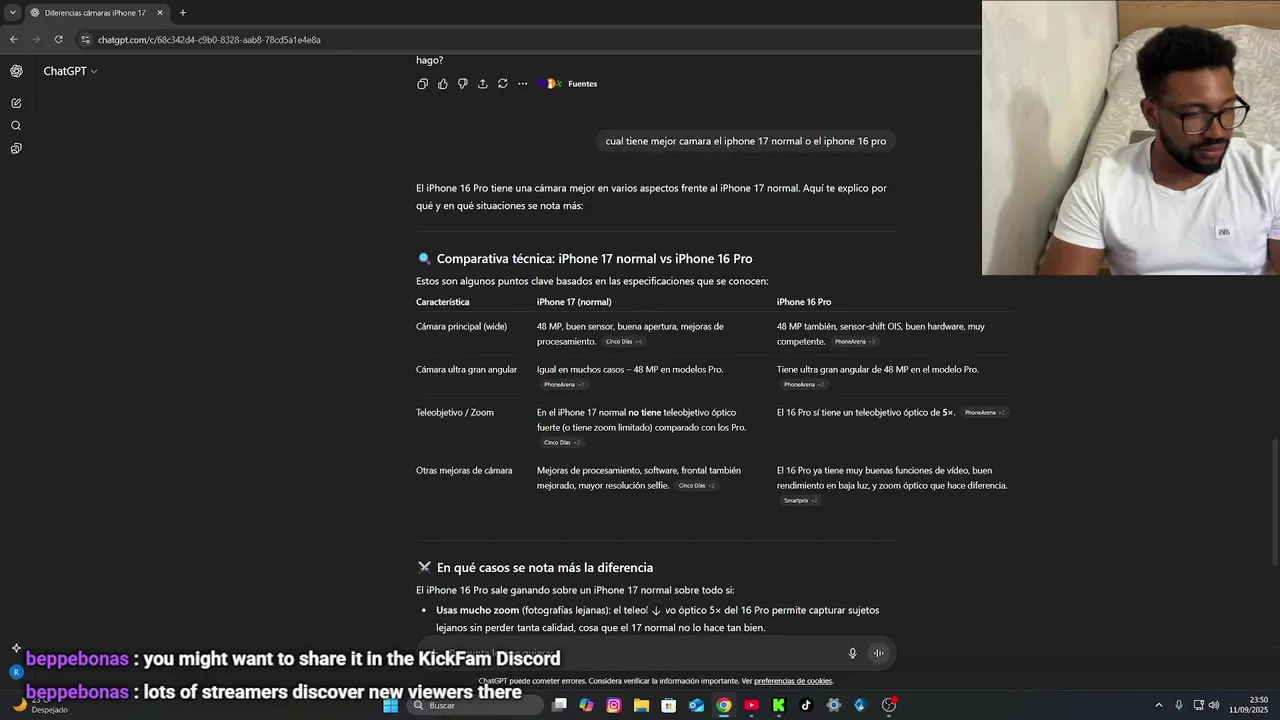Give a thumbs up to the response
This screenshot has height=720, width=1280.
point(442,84)
